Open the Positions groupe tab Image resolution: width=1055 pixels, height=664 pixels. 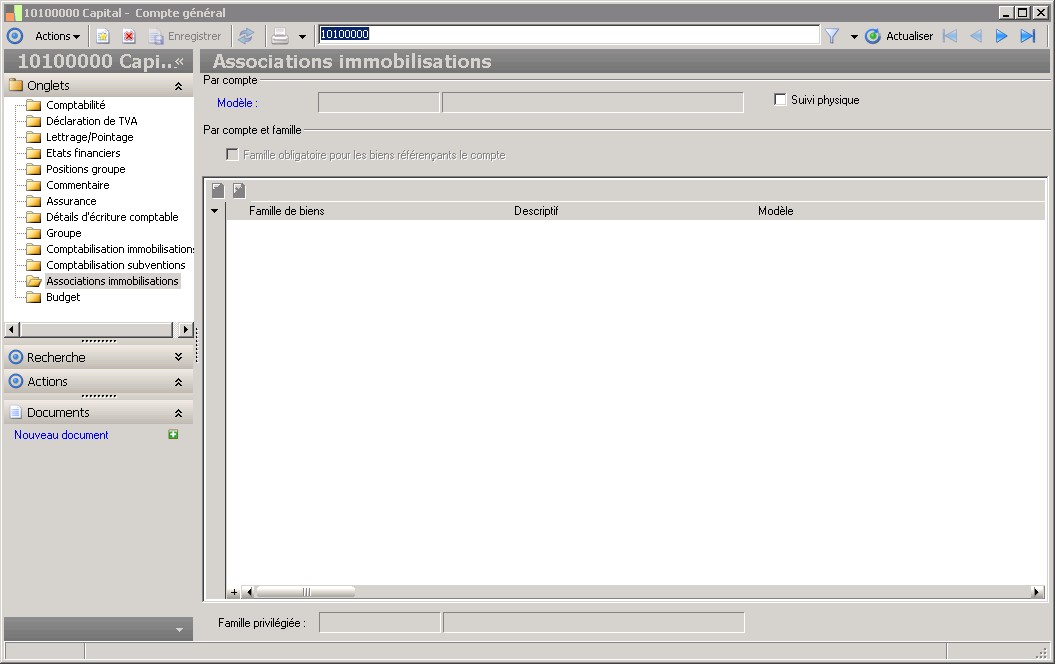pyautogui.click(x=85, y=170)
